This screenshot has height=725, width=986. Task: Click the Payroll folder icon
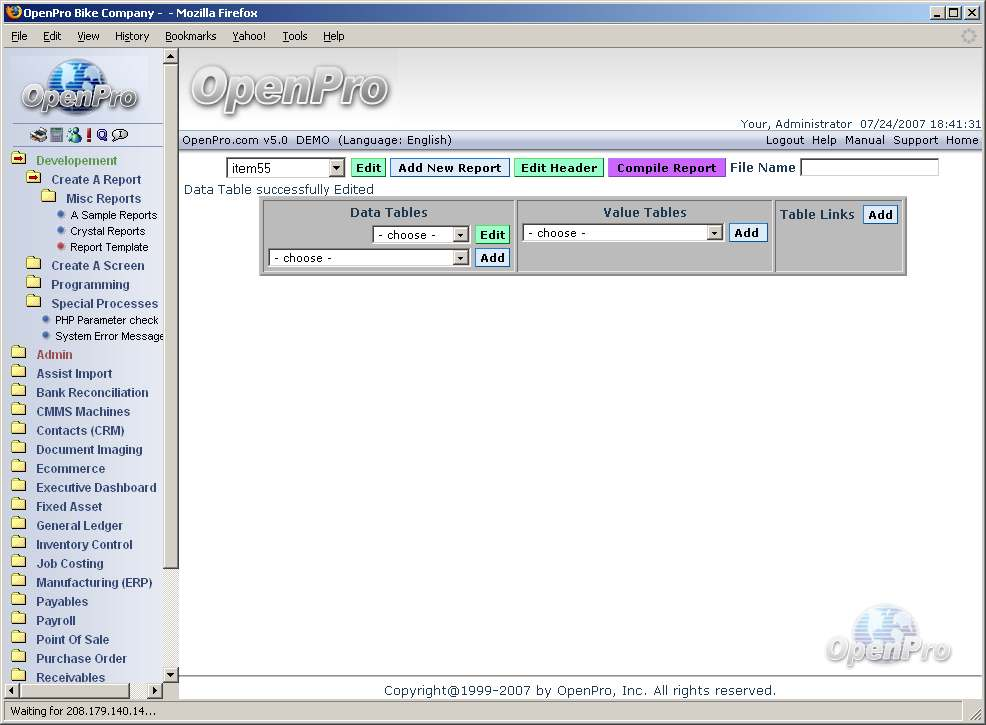click(x=19, y=620)
